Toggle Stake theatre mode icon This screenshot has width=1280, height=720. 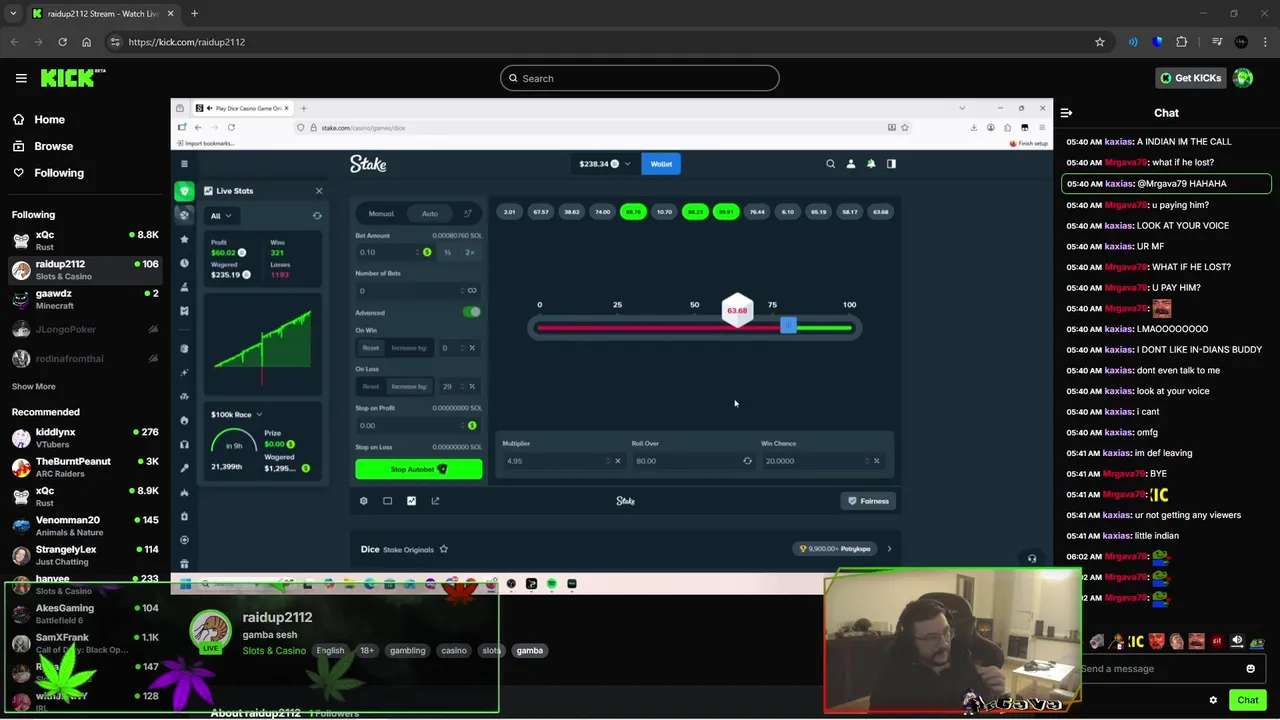(x=387, y=501)
